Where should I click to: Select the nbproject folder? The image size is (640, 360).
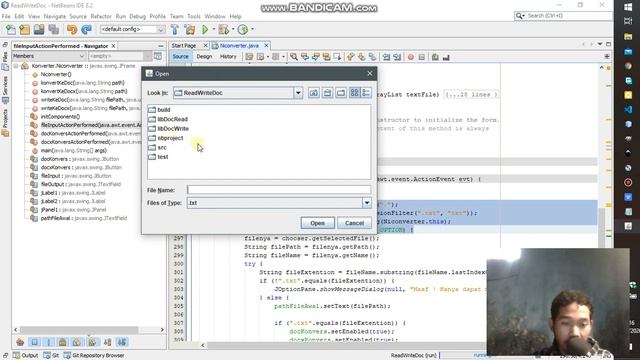click(x=166, y=138)
